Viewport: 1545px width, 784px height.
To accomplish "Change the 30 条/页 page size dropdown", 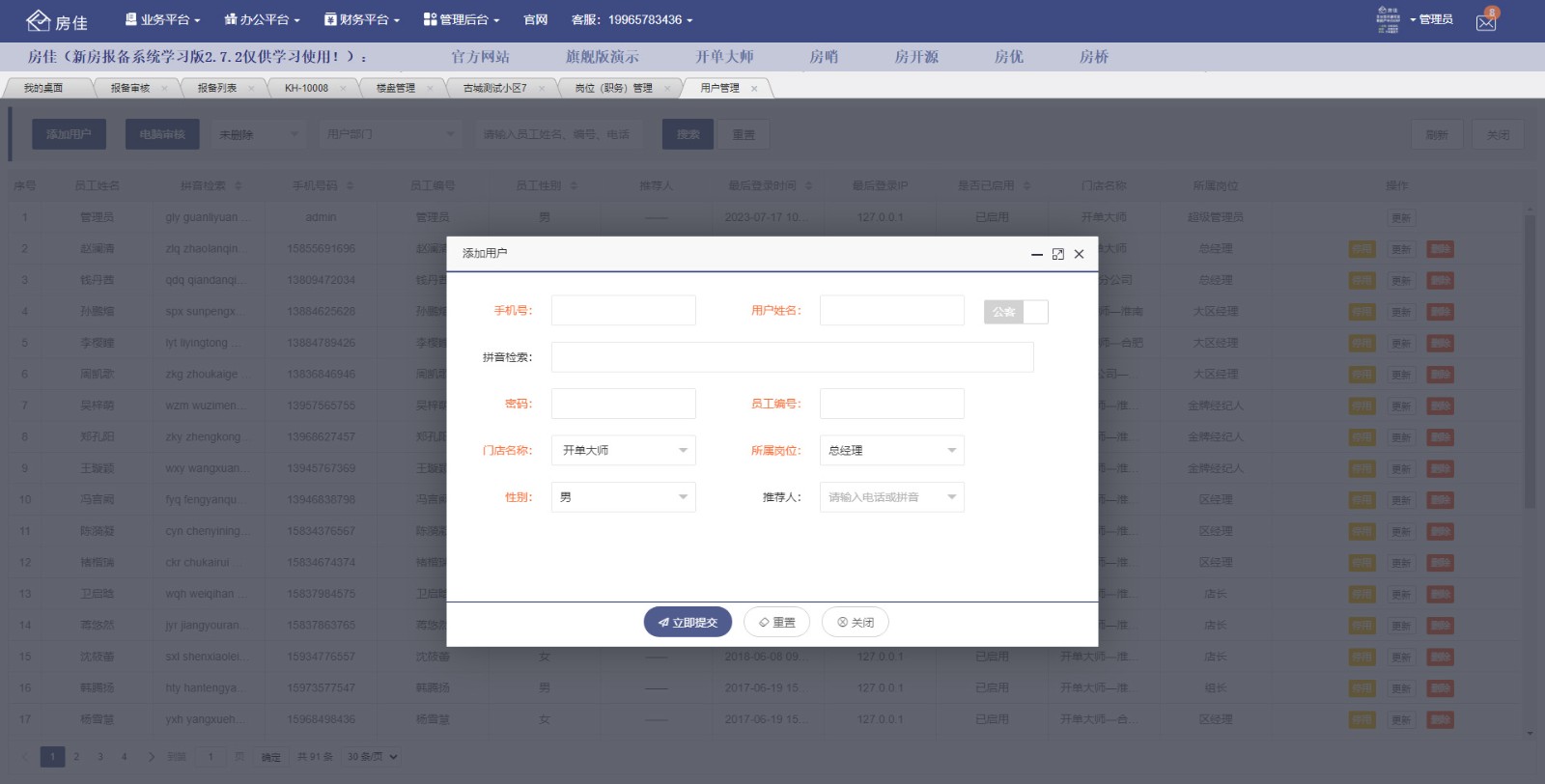I will pyautogui.click(x=373, y=757).
